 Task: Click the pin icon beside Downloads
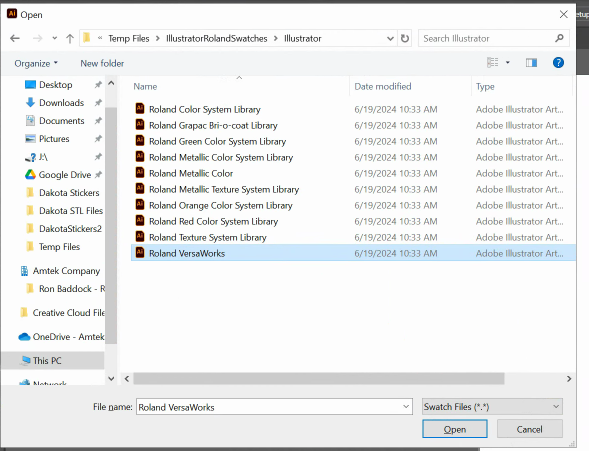point(98,102)
